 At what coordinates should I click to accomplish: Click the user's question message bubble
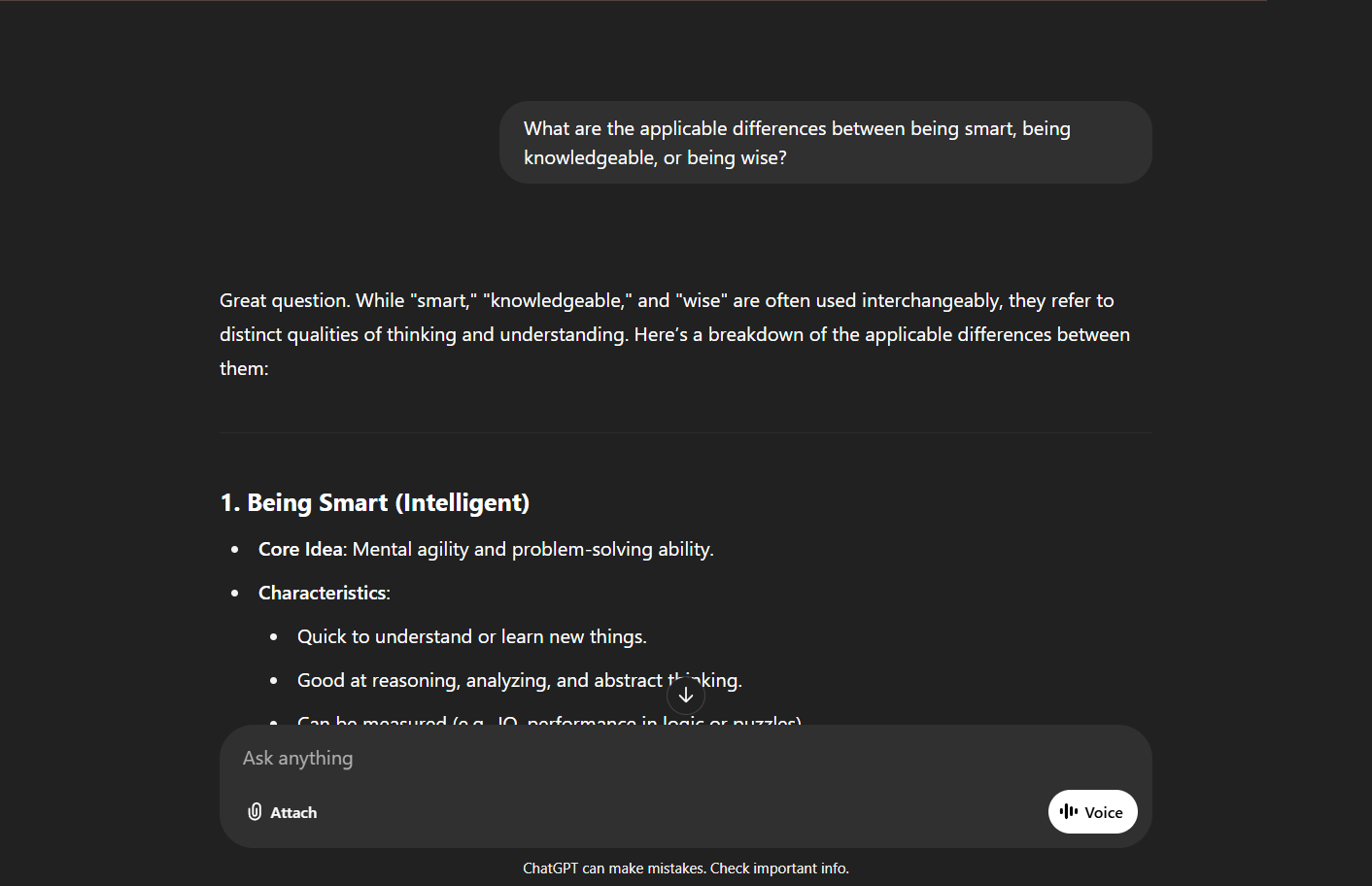(825, 143)
